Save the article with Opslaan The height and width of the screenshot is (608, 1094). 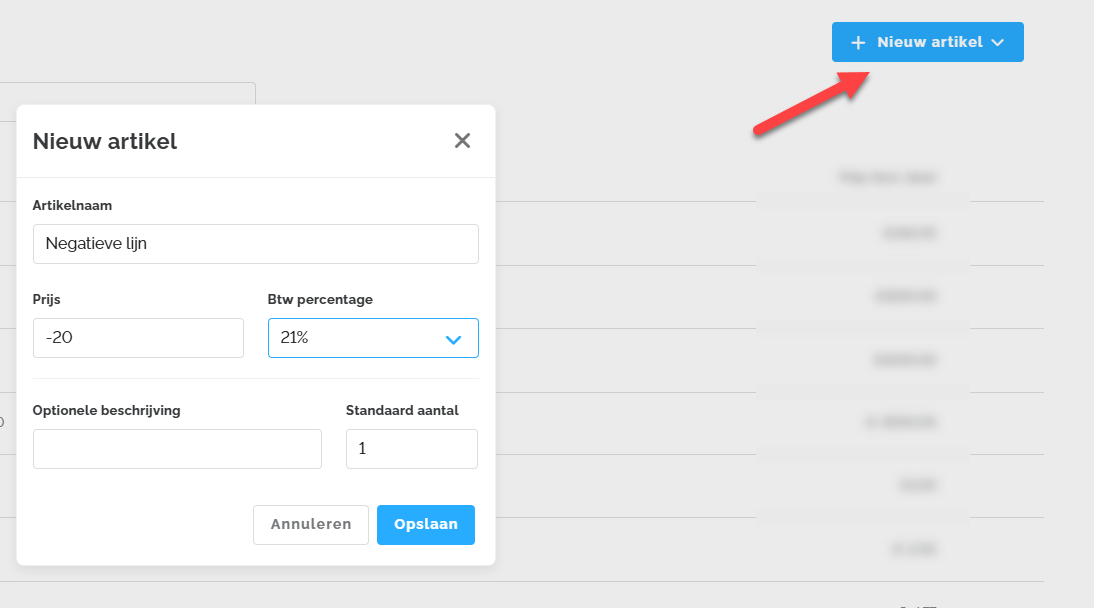point(426,524)
